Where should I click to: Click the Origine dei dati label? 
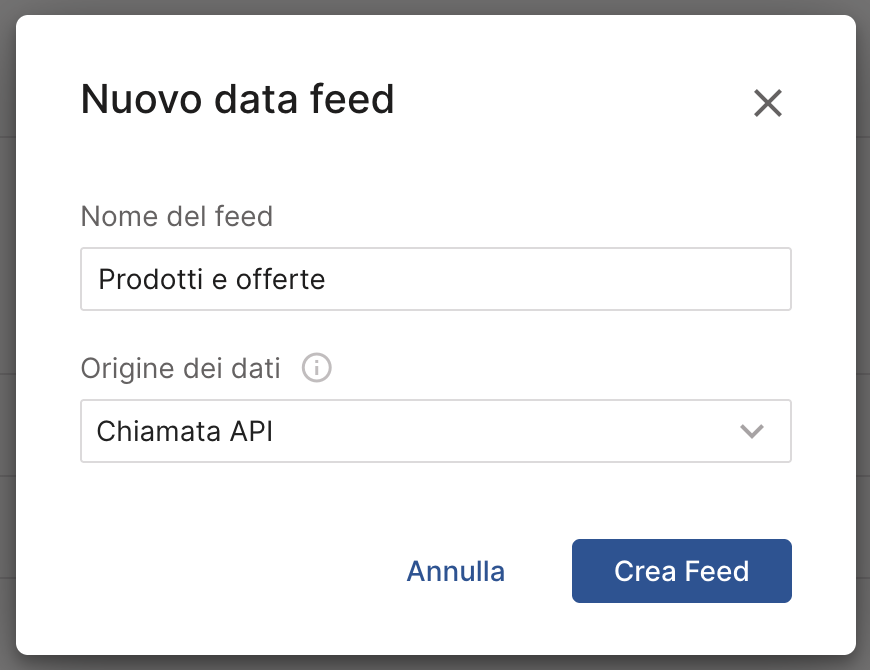[x=180, y=368]
